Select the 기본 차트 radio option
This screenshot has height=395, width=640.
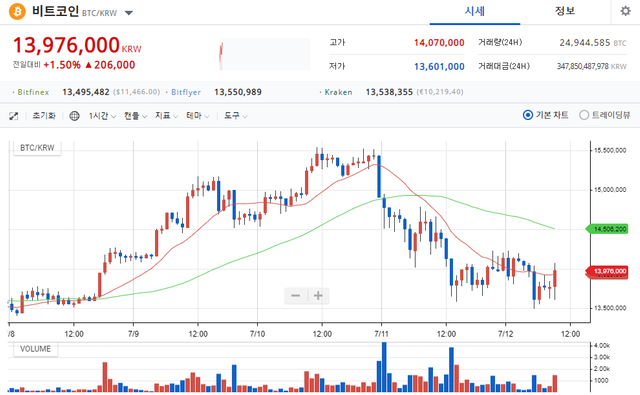point(545,115)
